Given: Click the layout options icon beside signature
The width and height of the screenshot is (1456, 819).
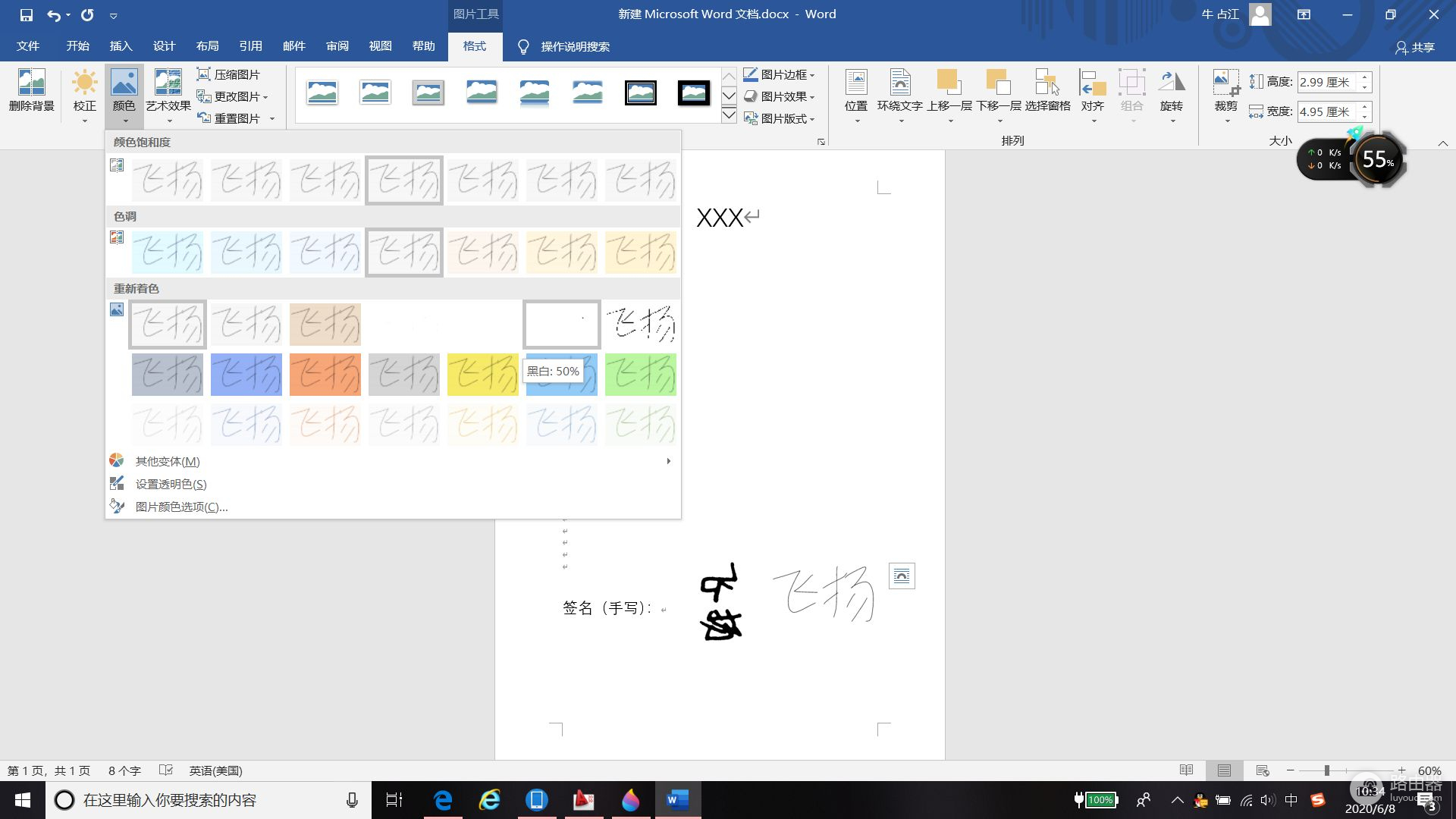Looking at the screenshot, I should [902, 576].
